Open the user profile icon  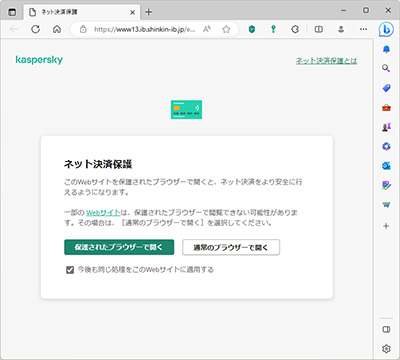[341, 29]
